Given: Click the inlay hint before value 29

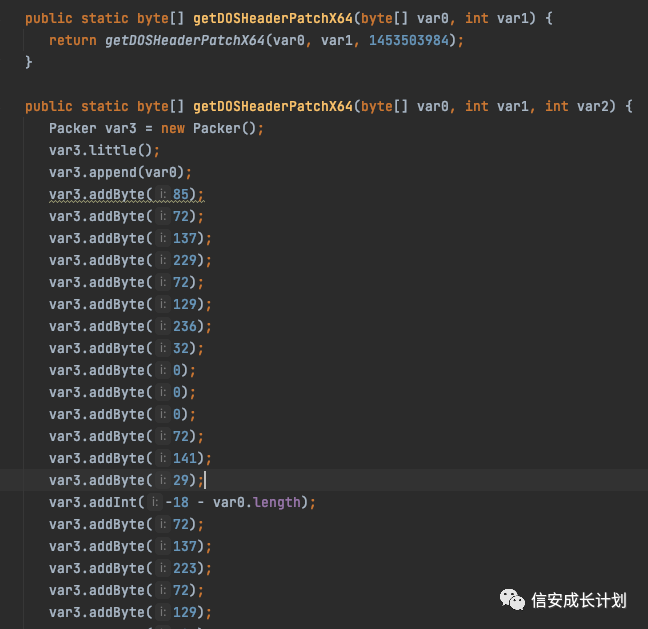Looking at the screenshot, I should (163, 480).
